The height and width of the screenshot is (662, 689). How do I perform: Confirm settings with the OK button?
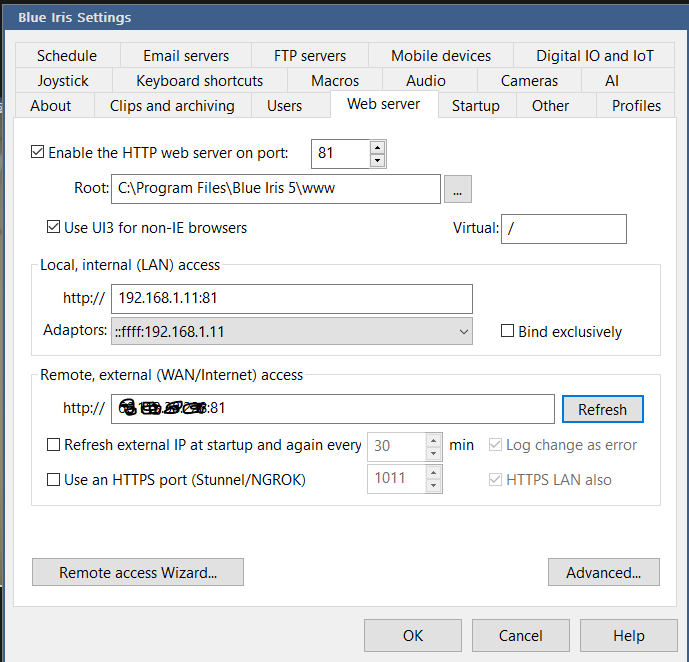coord(413,635)
